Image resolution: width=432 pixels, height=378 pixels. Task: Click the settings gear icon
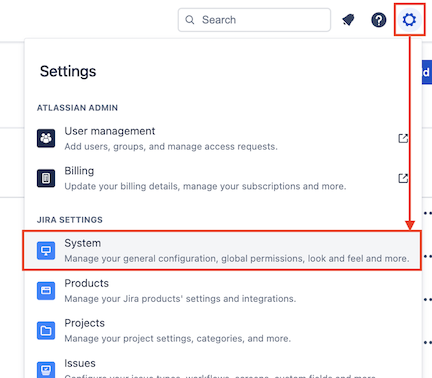[x=409, y=20]
